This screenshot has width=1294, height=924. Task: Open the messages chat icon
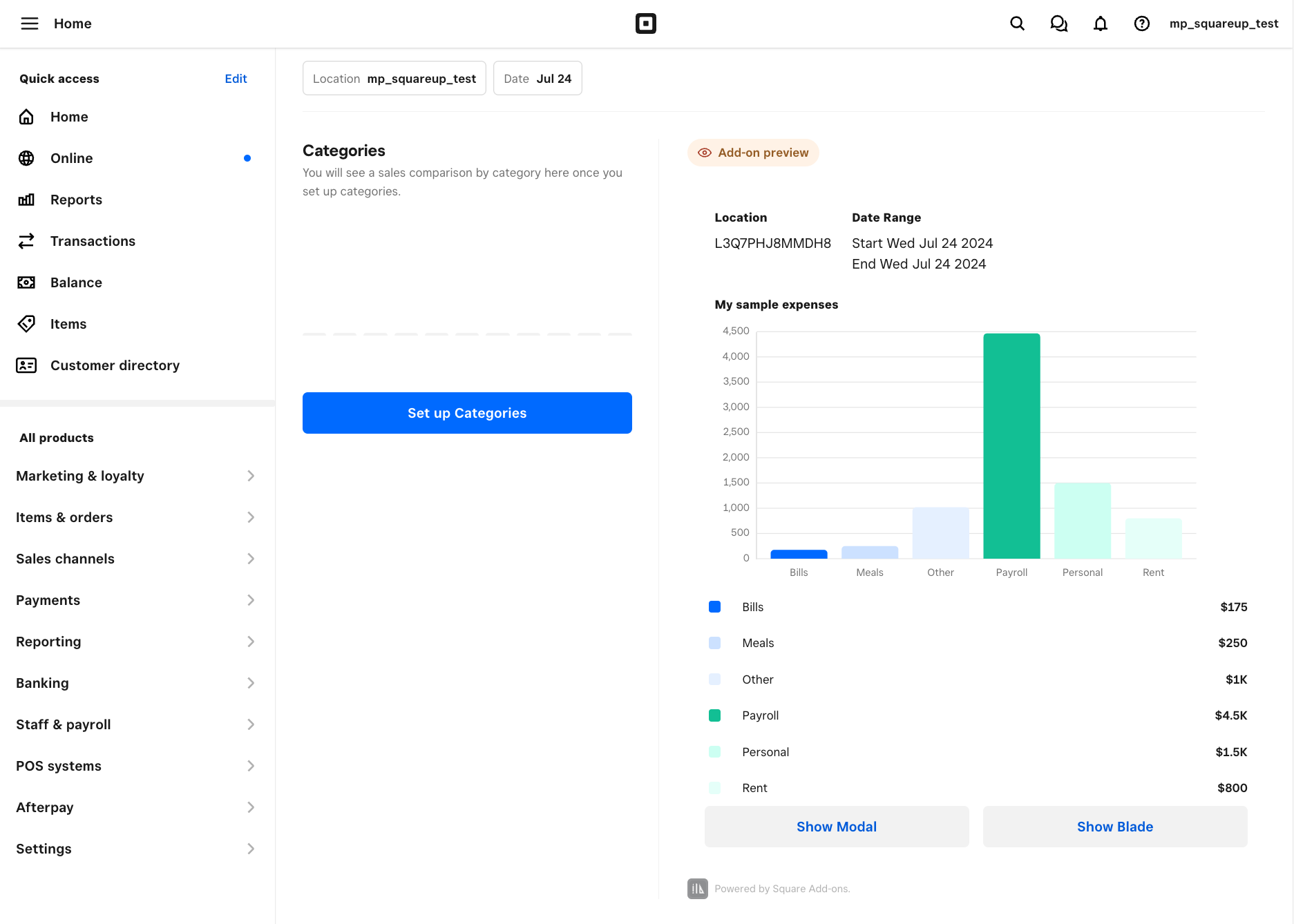pyautogui.click(x=1058, y=23)
